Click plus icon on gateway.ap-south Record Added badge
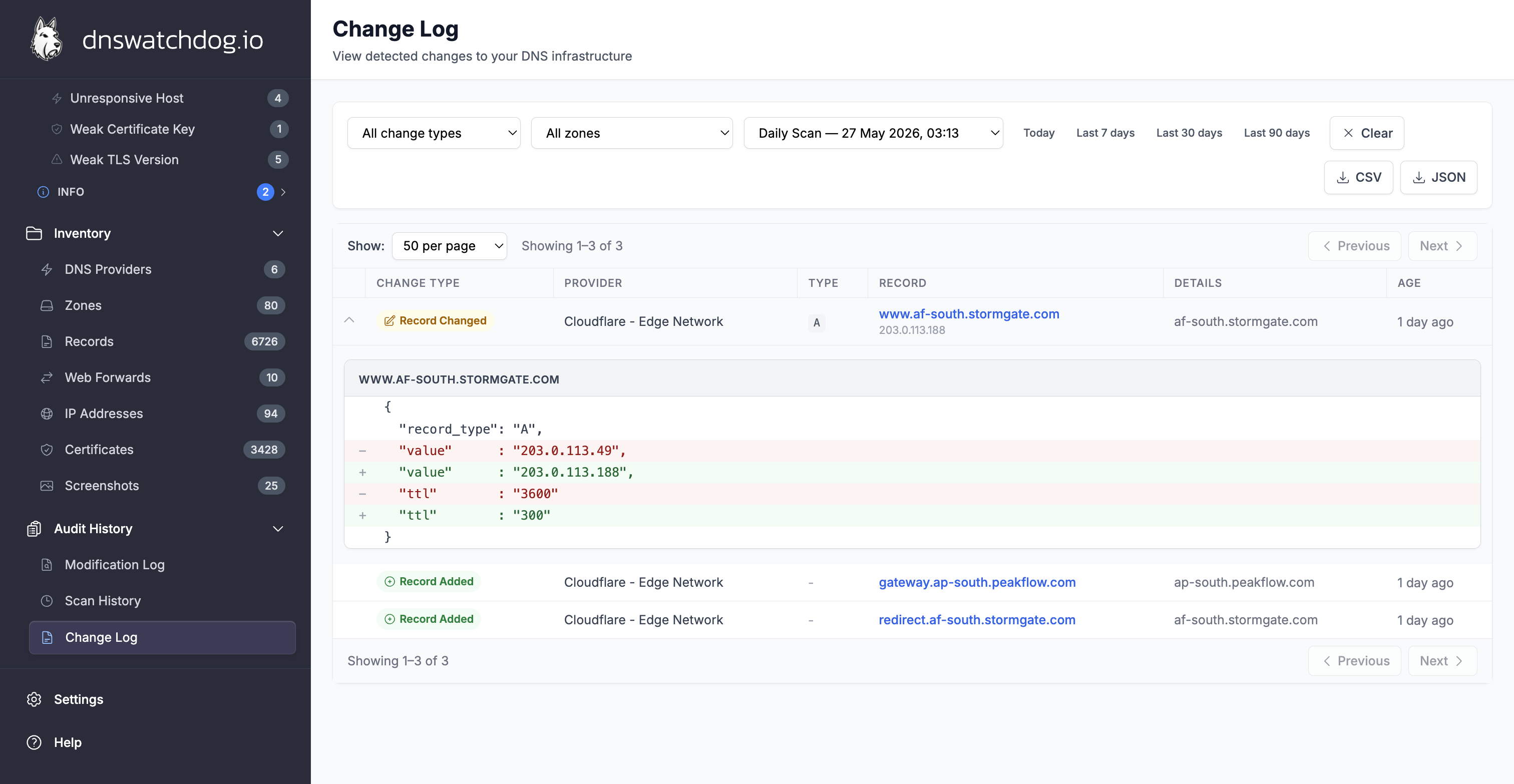The width and height of the screenshot is (1514, 784). point(389,582)
